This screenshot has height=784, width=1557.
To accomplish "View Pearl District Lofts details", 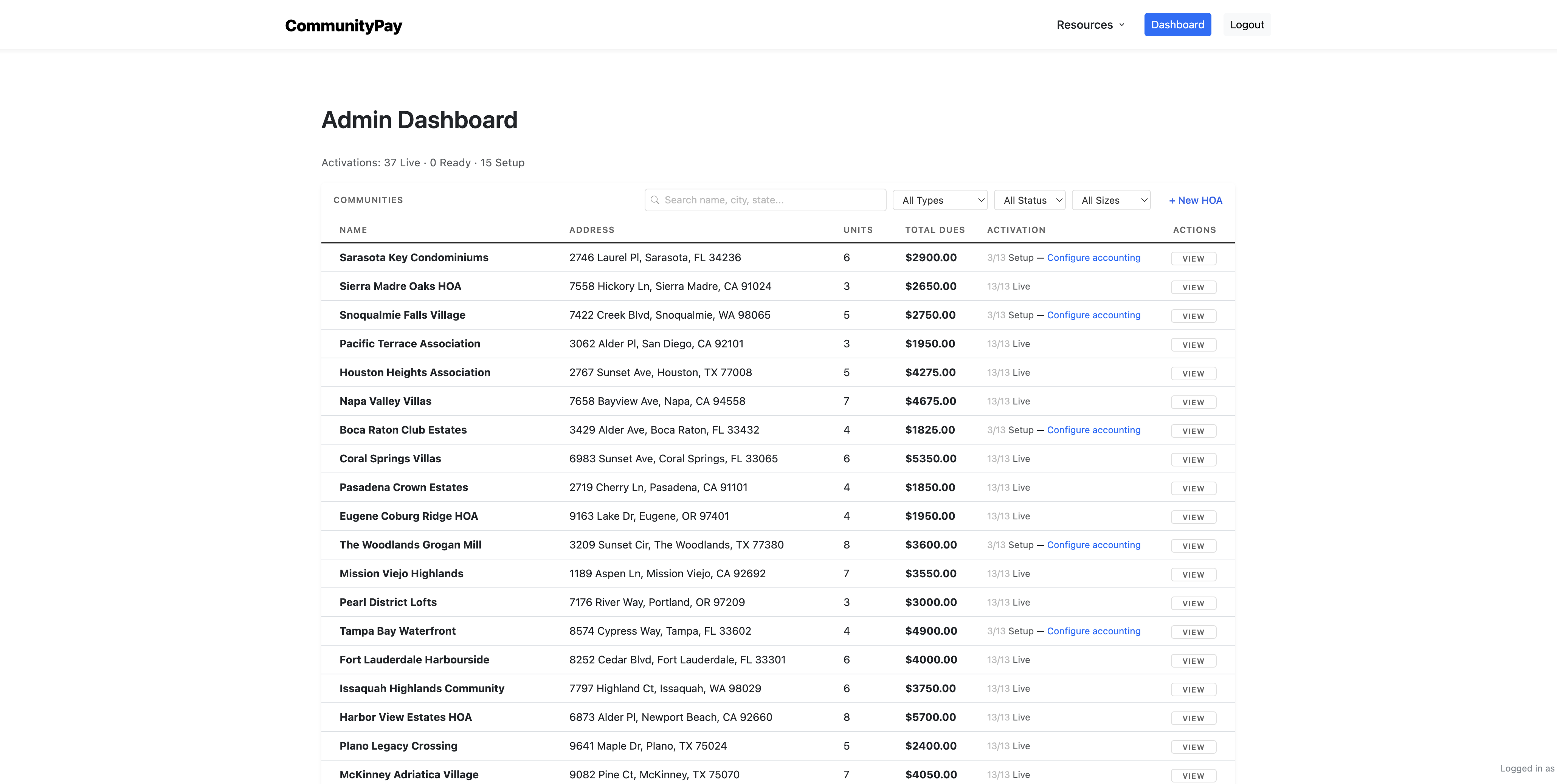I will click(x=1193, y=603).
